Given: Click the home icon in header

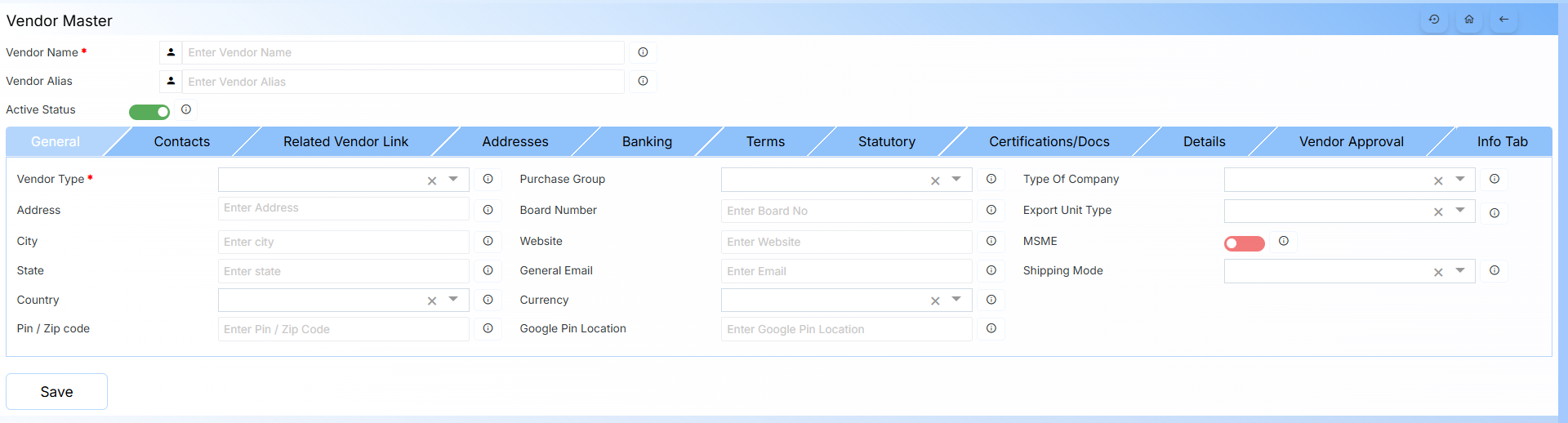Looking at the screenshot, I should tap(1469, 20).
